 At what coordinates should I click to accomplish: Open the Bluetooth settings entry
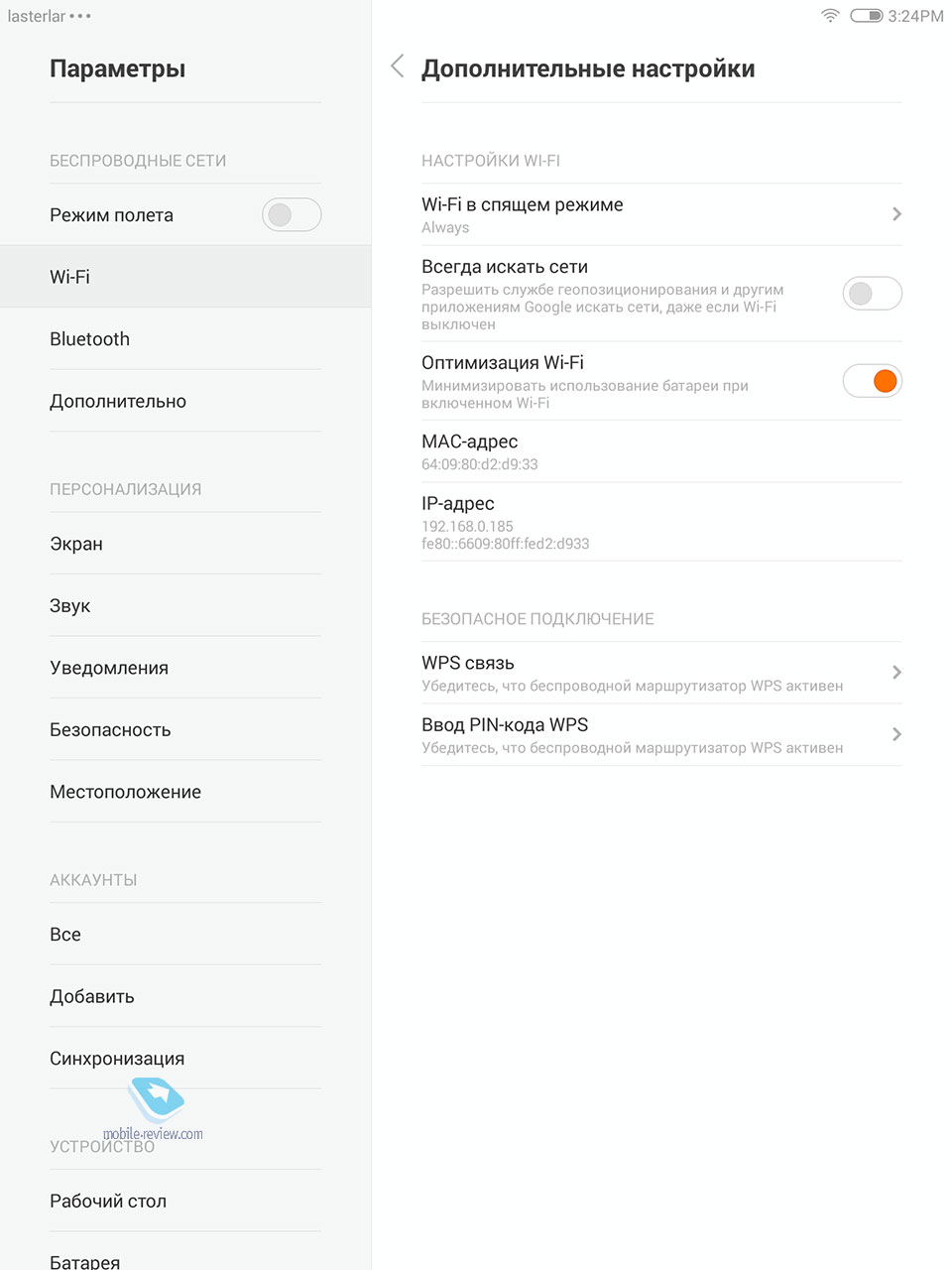(x=185, y=338)
